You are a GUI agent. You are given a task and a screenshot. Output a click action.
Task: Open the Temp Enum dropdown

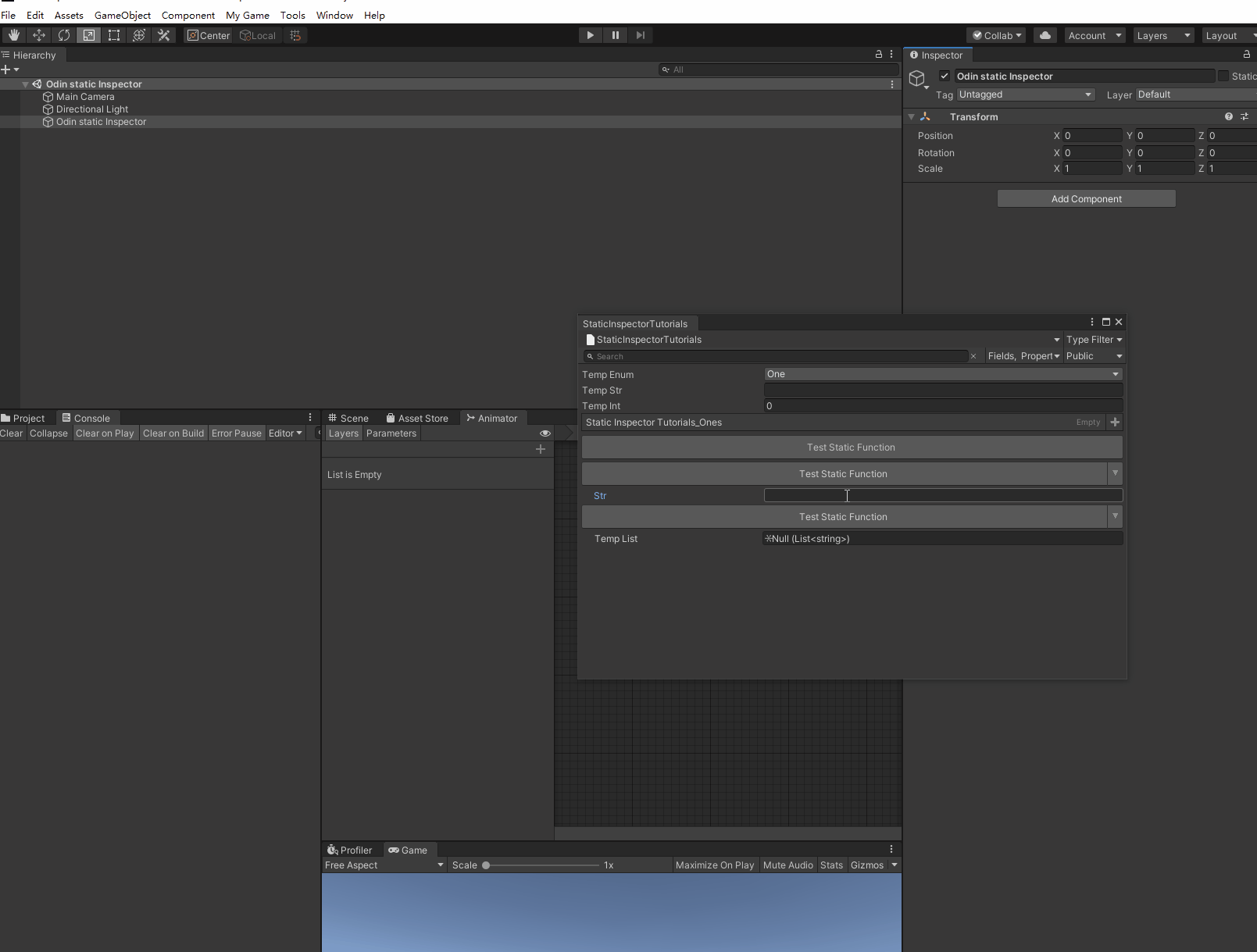[942, 374]
